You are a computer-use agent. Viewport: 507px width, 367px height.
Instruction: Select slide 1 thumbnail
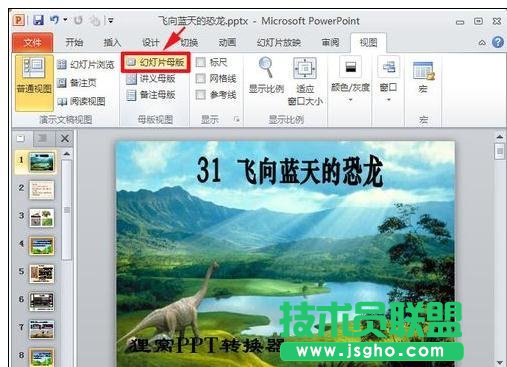(x=42, y=162)
